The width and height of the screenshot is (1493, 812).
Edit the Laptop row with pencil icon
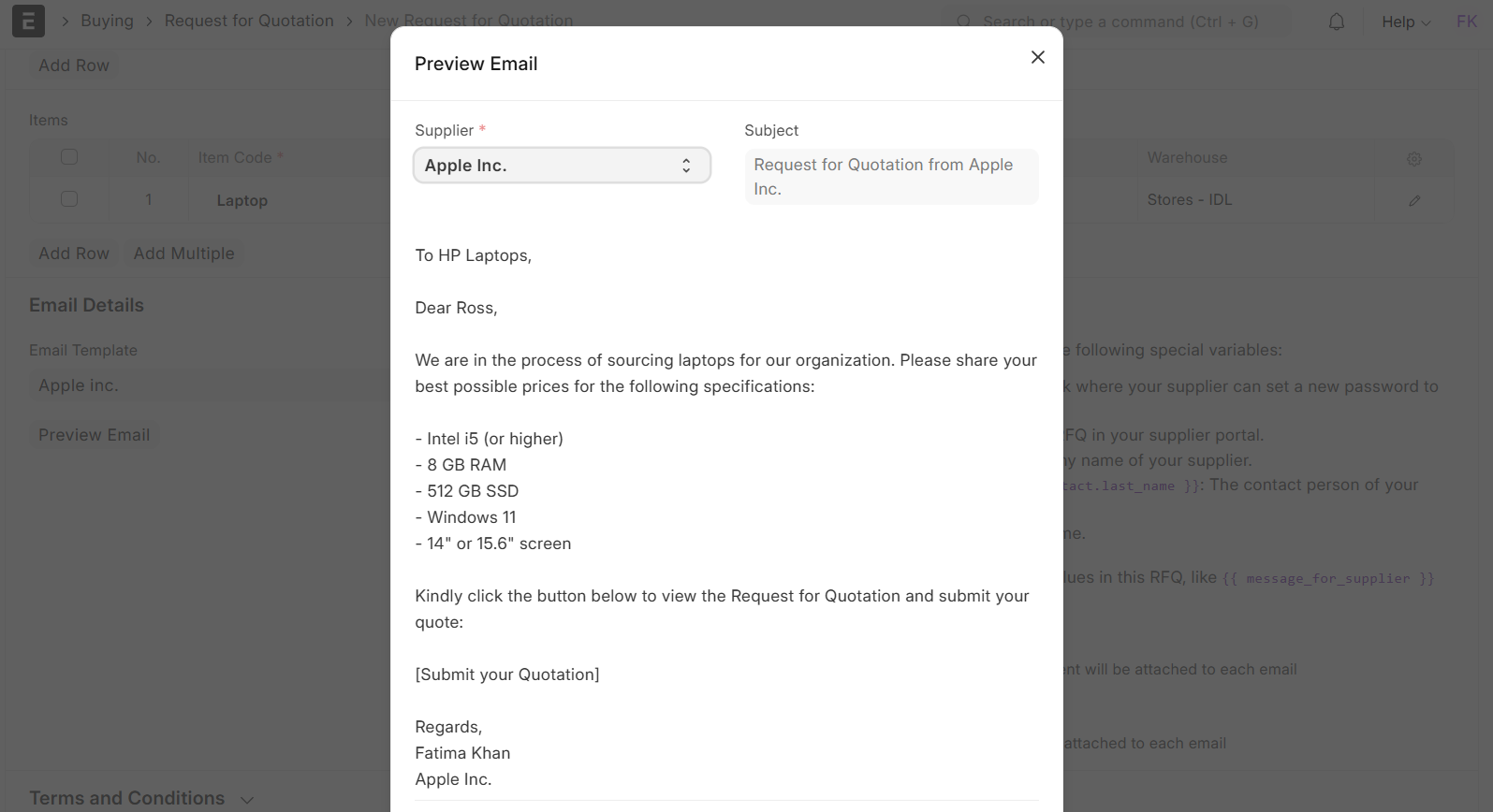click(x=1413, y=200)
